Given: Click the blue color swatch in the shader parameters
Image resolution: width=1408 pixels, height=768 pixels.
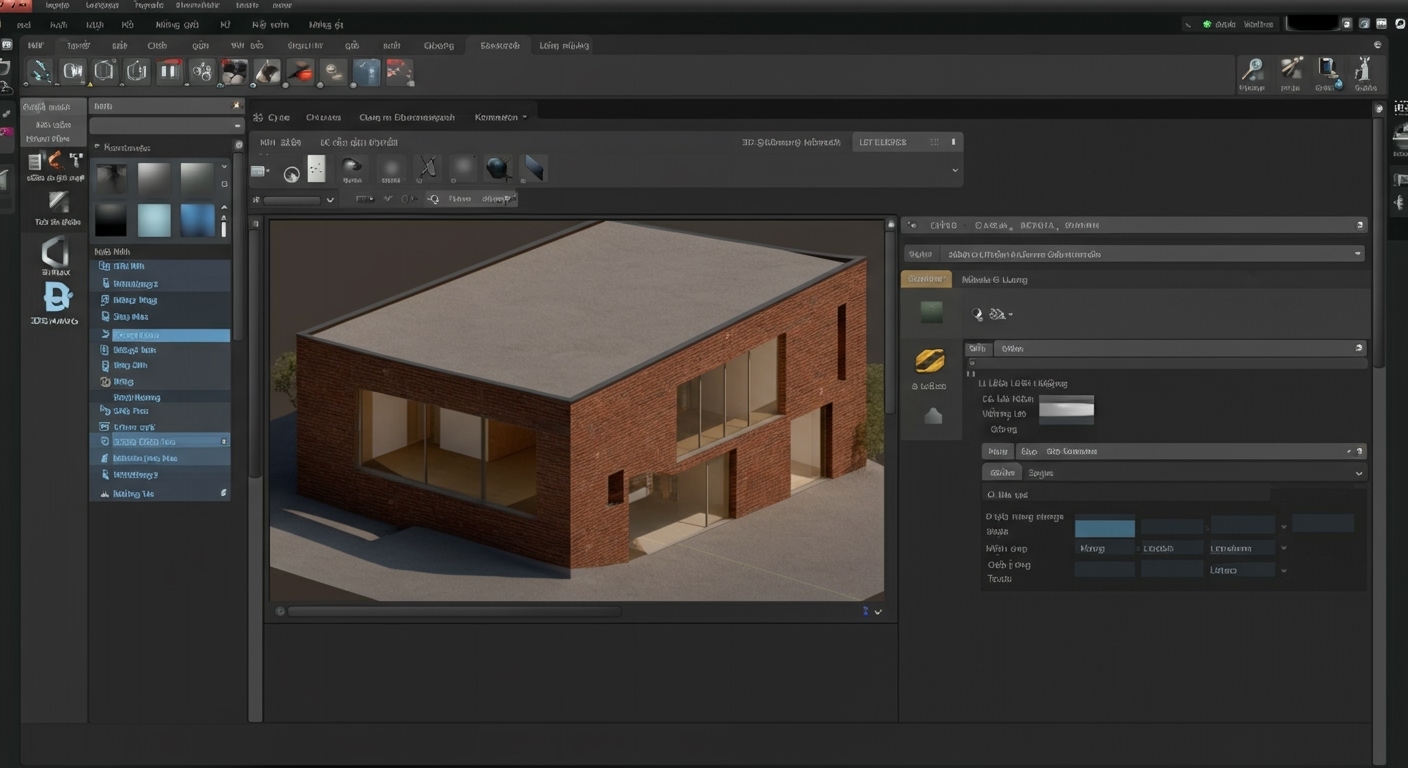Looking at the screenshot, I should click(x=1104, y=525).
